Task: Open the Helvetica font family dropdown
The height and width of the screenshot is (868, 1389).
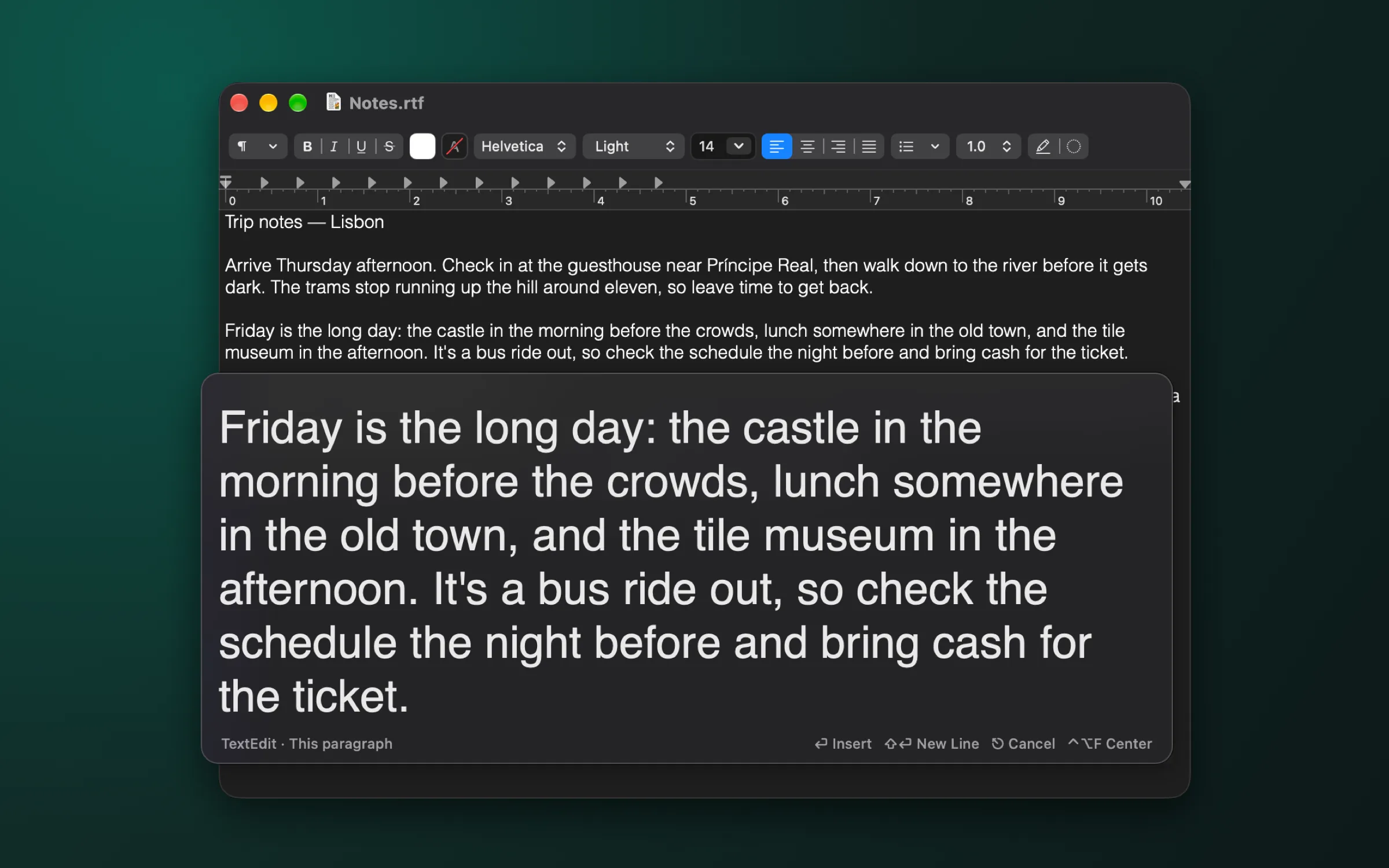Action: [x=524, y=146]
